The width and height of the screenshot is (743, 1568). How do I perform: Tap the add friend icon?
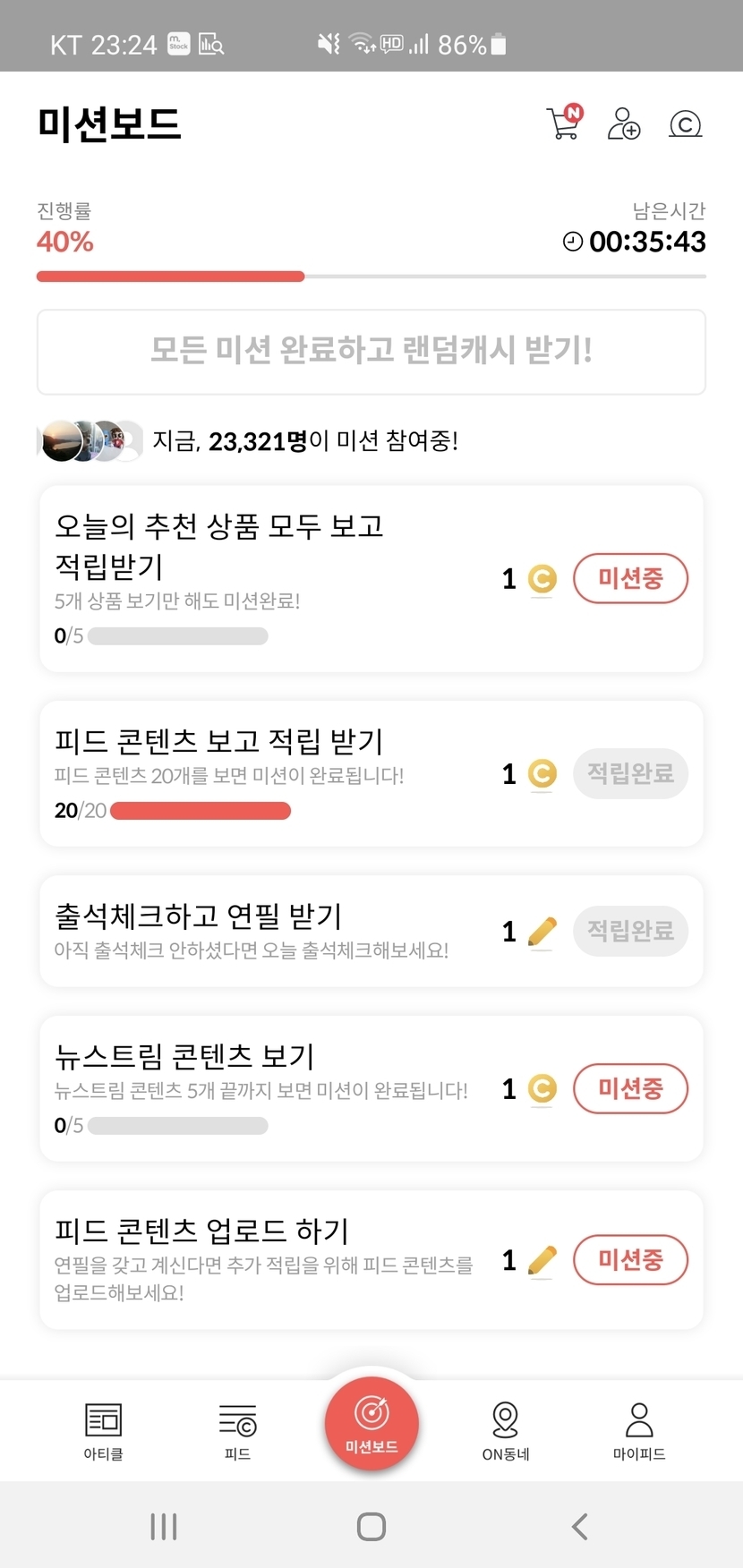click(x=624, y=124)
